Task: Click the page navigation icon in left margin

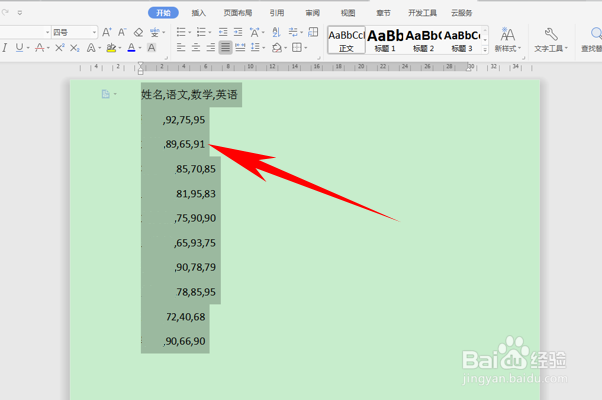Action: point(106,94)
